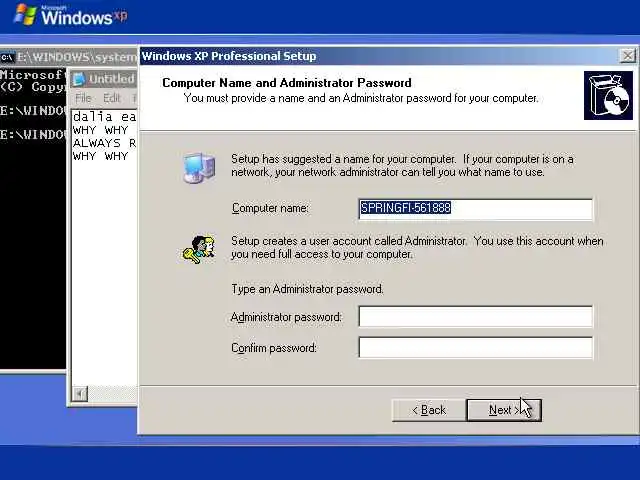Open Edit menu in Notepad window
Image resolution: width=640 pixels, height=480 pixels.
(112, 98)
